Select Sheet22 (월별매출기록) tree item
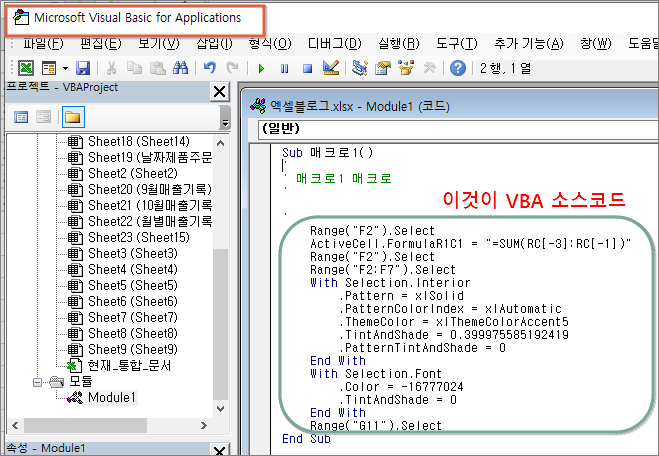The height and width of the screenshot is (456, 659). 150,221
